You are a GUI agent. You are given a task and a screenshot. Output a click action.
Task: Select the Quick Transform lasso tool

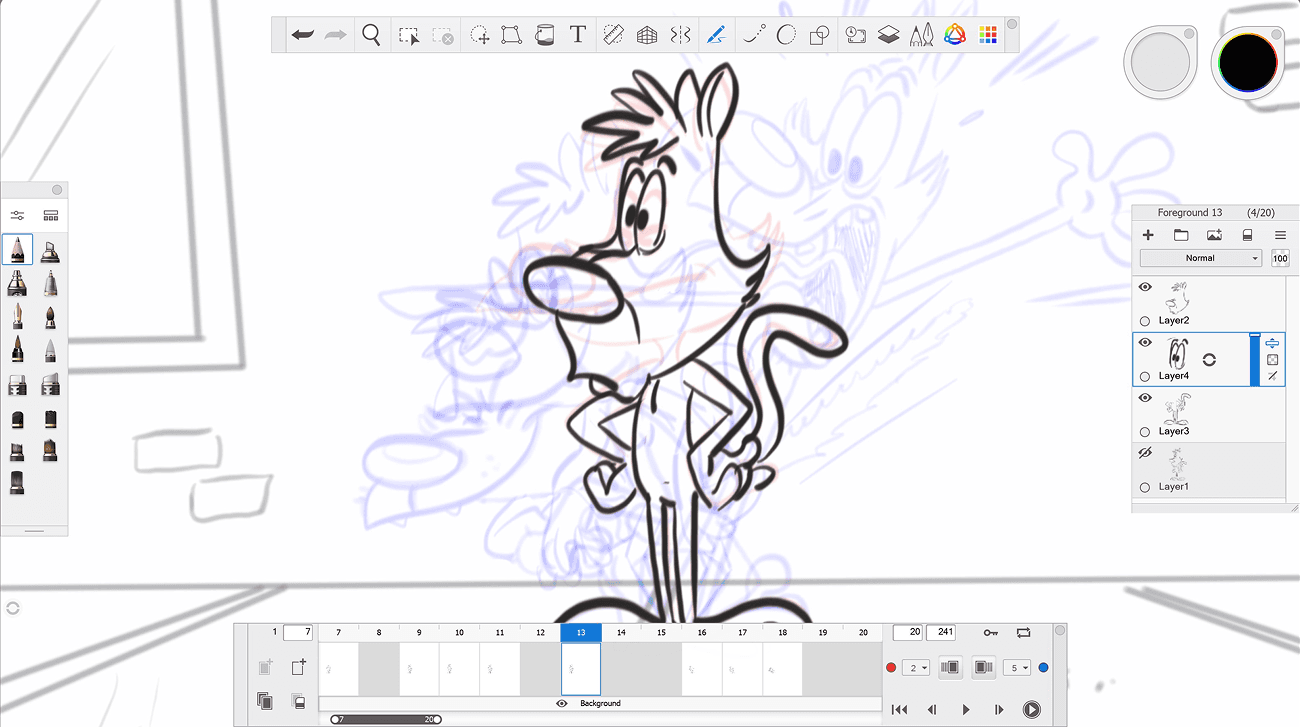coord(480,36)
